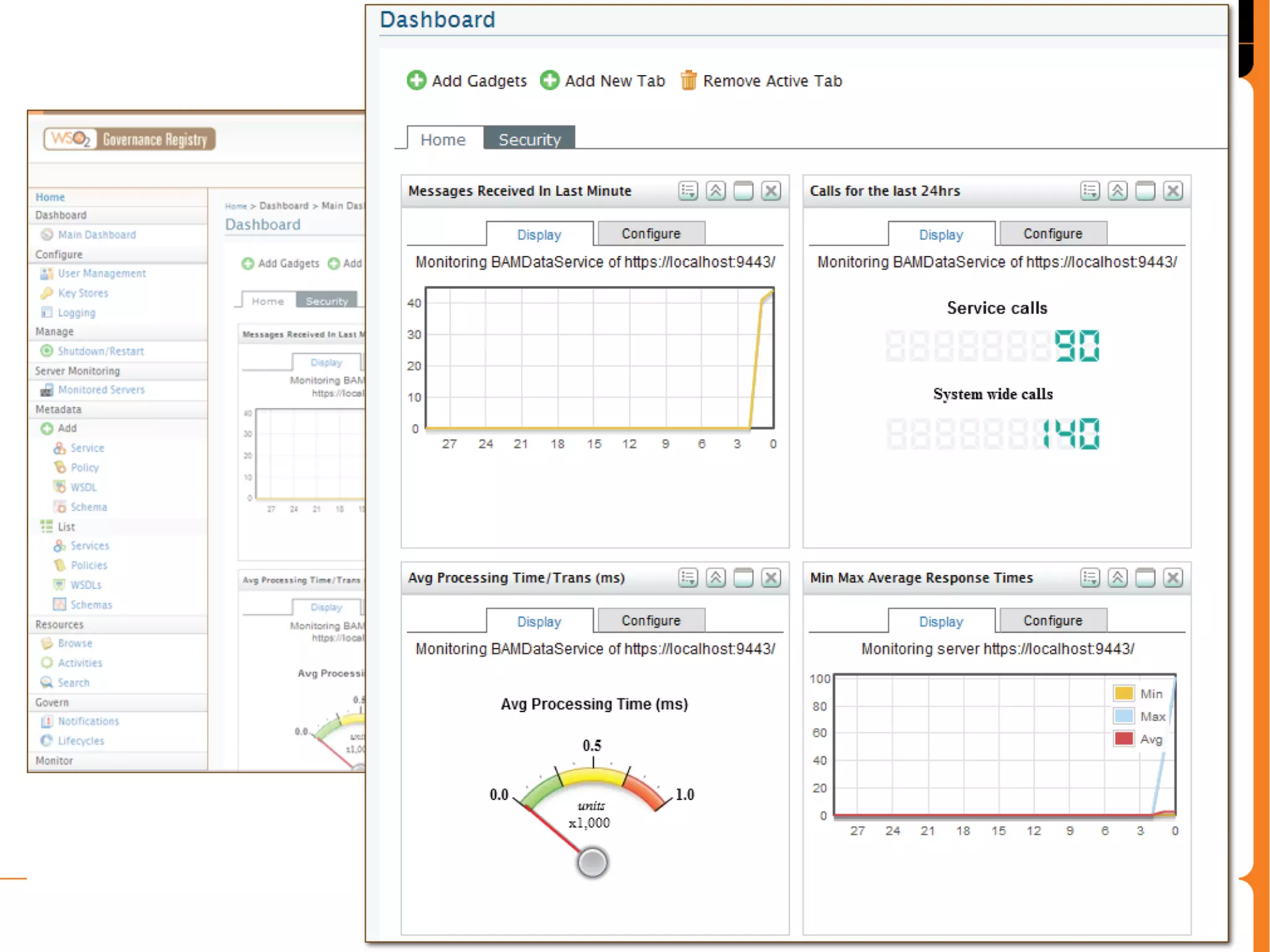Image resolution: width=1270 pixels, height=952 pixels.
Task: Select Security tab in the background Registry window
Action: click(327, 301)
